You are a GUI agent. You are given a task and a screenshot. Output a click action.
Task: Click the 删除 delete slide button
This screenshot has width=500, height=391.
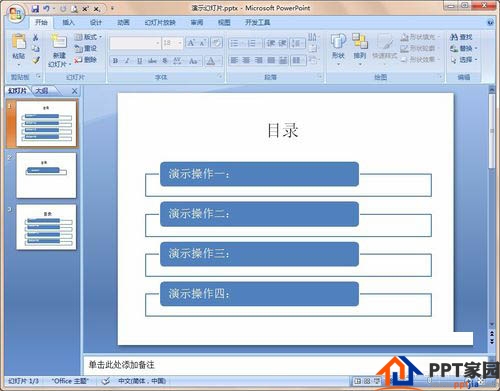pos(86,60)
